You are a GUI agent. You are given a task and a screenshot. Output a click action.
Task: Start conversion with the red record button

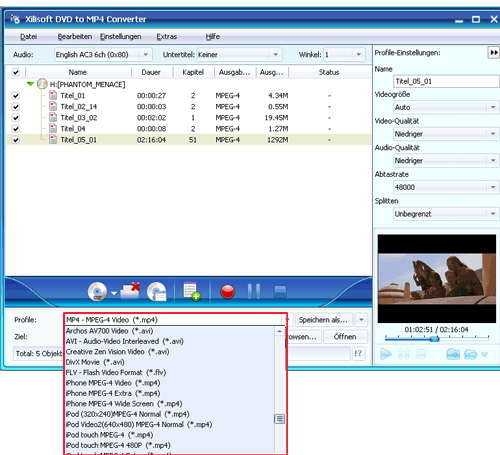tap(228, 292)
